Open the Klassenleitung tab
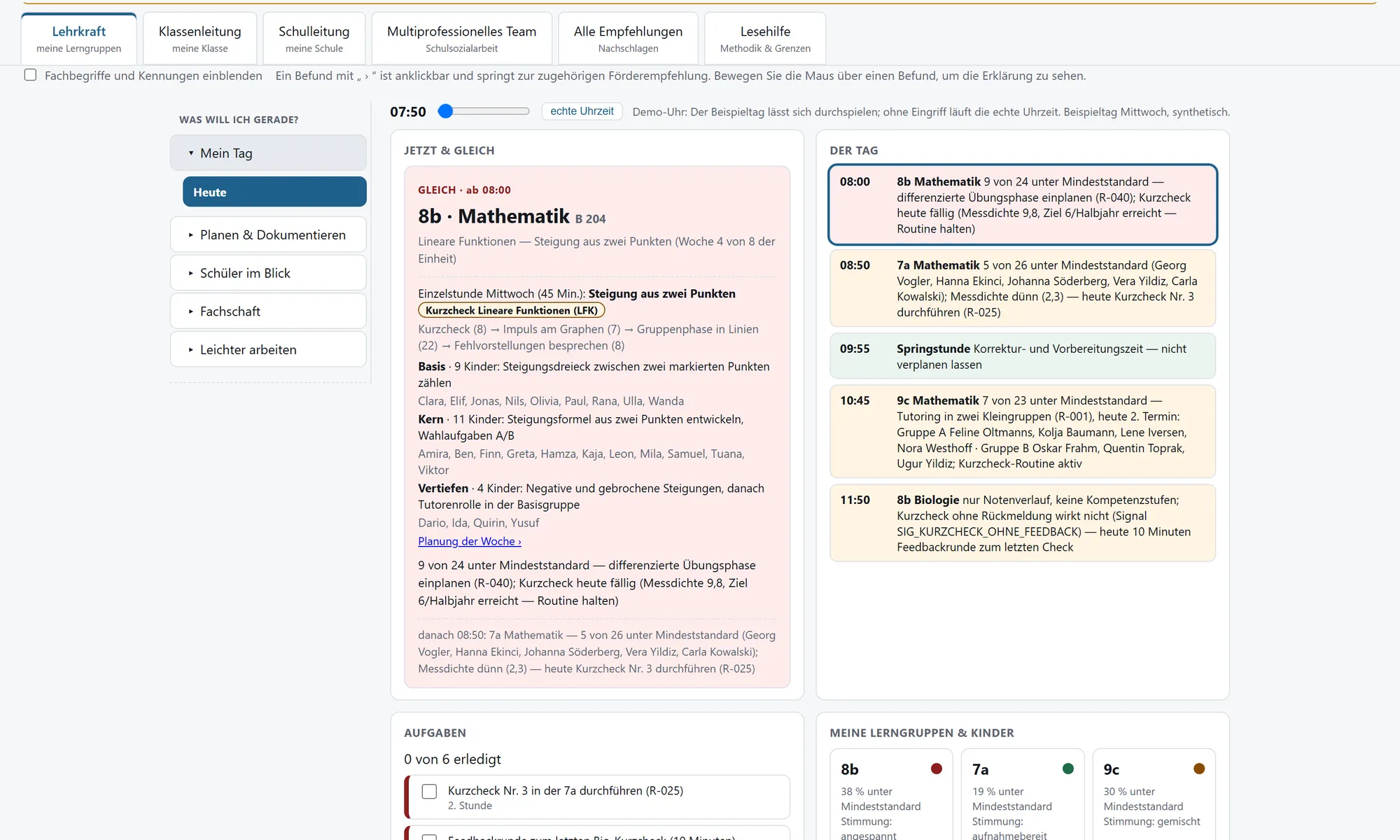 pyautogui.click(x=199, y=39)
